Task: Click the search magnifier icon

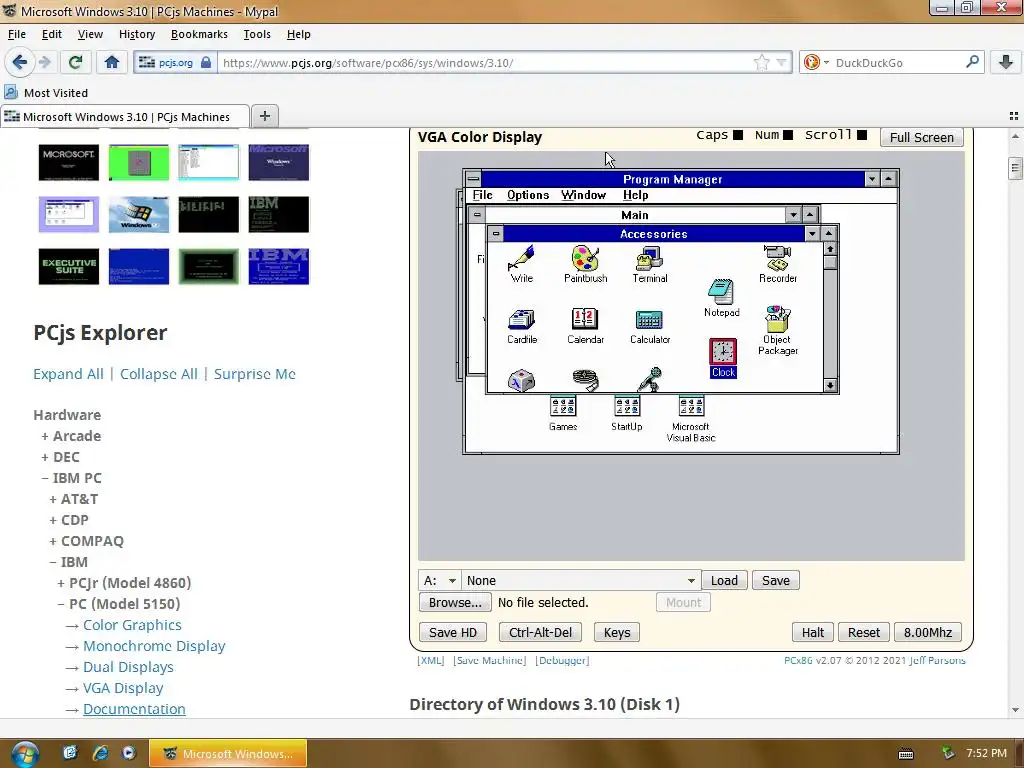Action: pyautogui.click(x=972, y=62)
